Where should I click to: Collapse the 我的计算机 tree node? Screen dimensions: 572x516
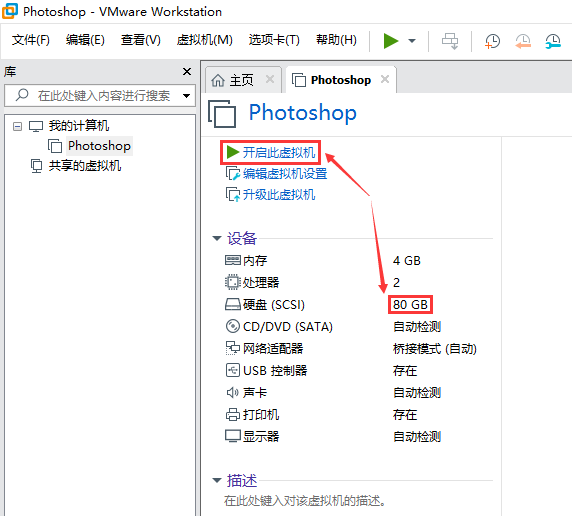click(x=17, y=127)
